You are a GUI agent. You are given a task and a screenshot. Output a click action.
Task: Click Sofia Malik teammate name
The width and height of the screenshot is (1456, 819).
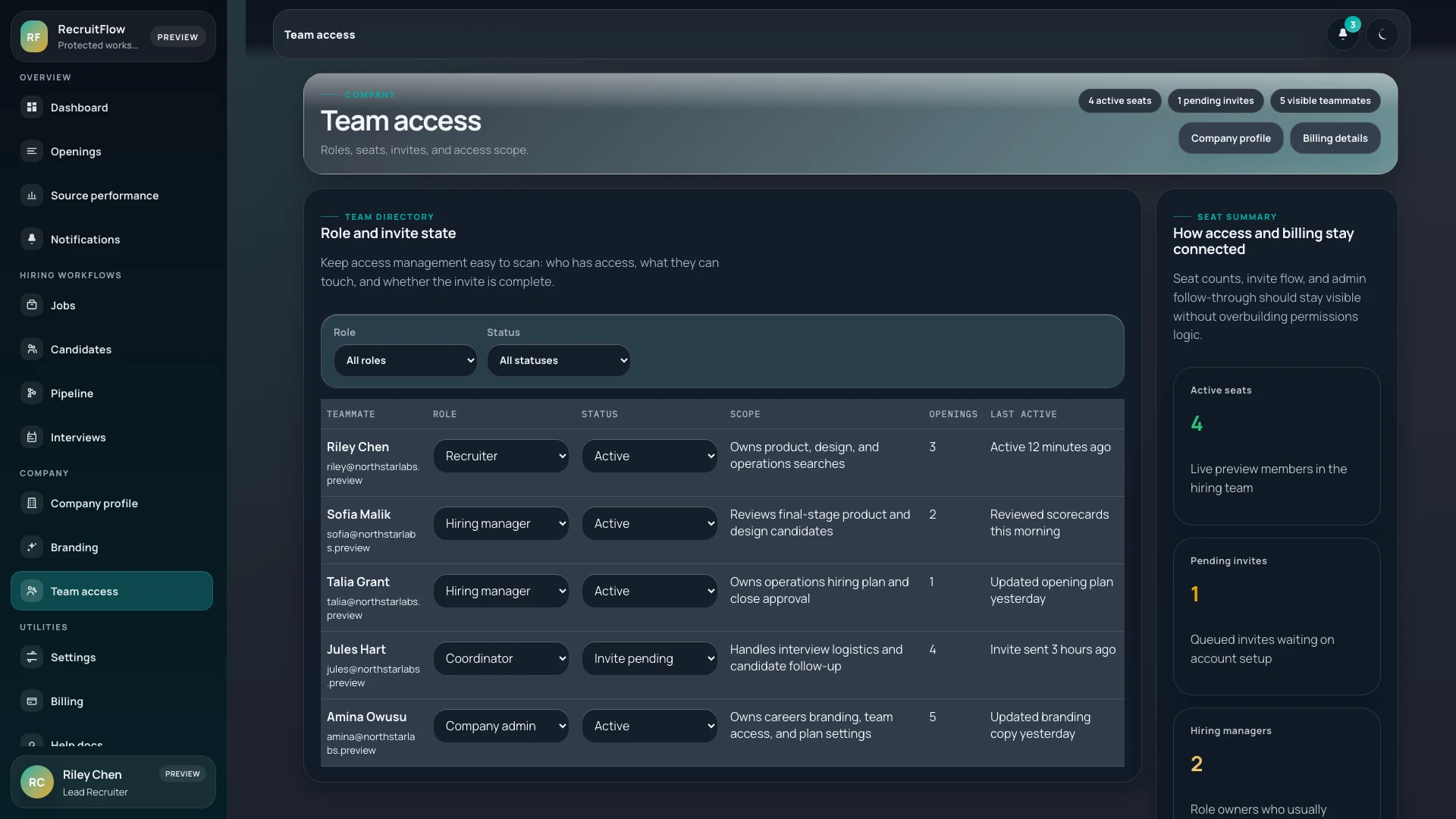click(x=359, y=515)
